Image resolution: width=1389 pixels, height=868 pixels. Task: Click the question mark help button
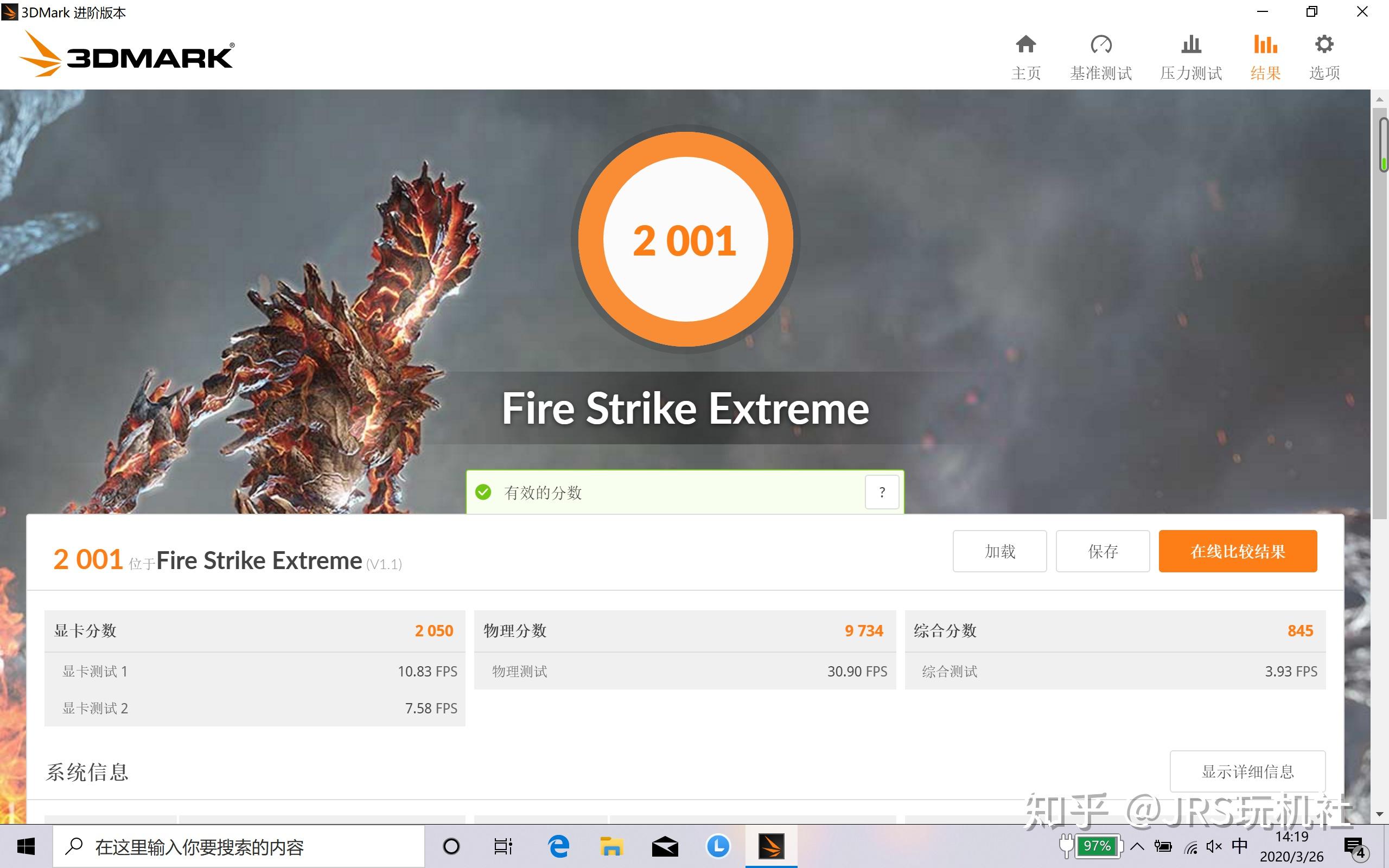(x=882, y=492)
